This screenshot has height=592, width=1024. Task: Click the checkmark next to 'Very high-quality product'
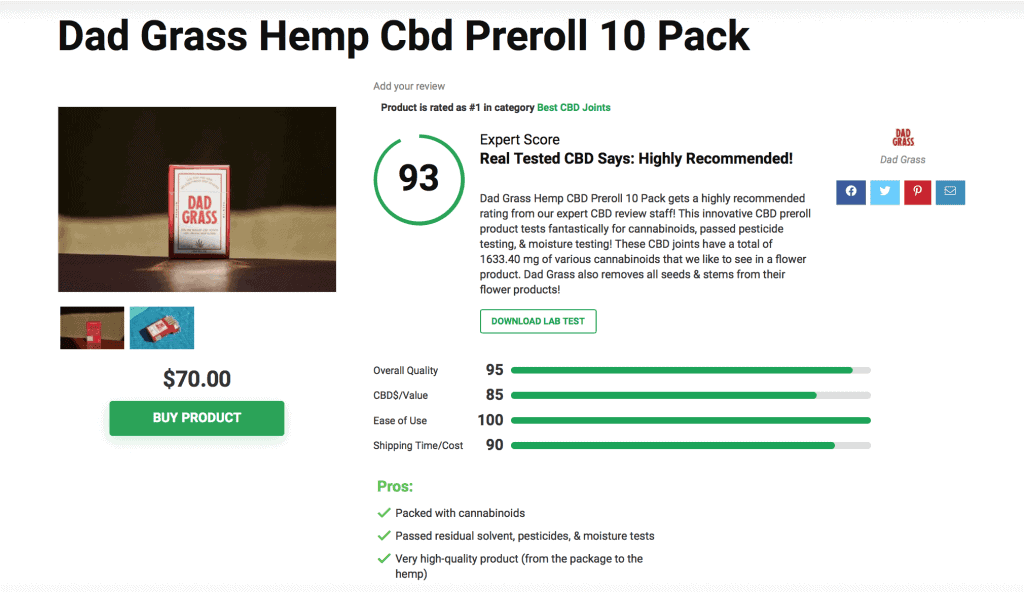(x=384, y=558)
